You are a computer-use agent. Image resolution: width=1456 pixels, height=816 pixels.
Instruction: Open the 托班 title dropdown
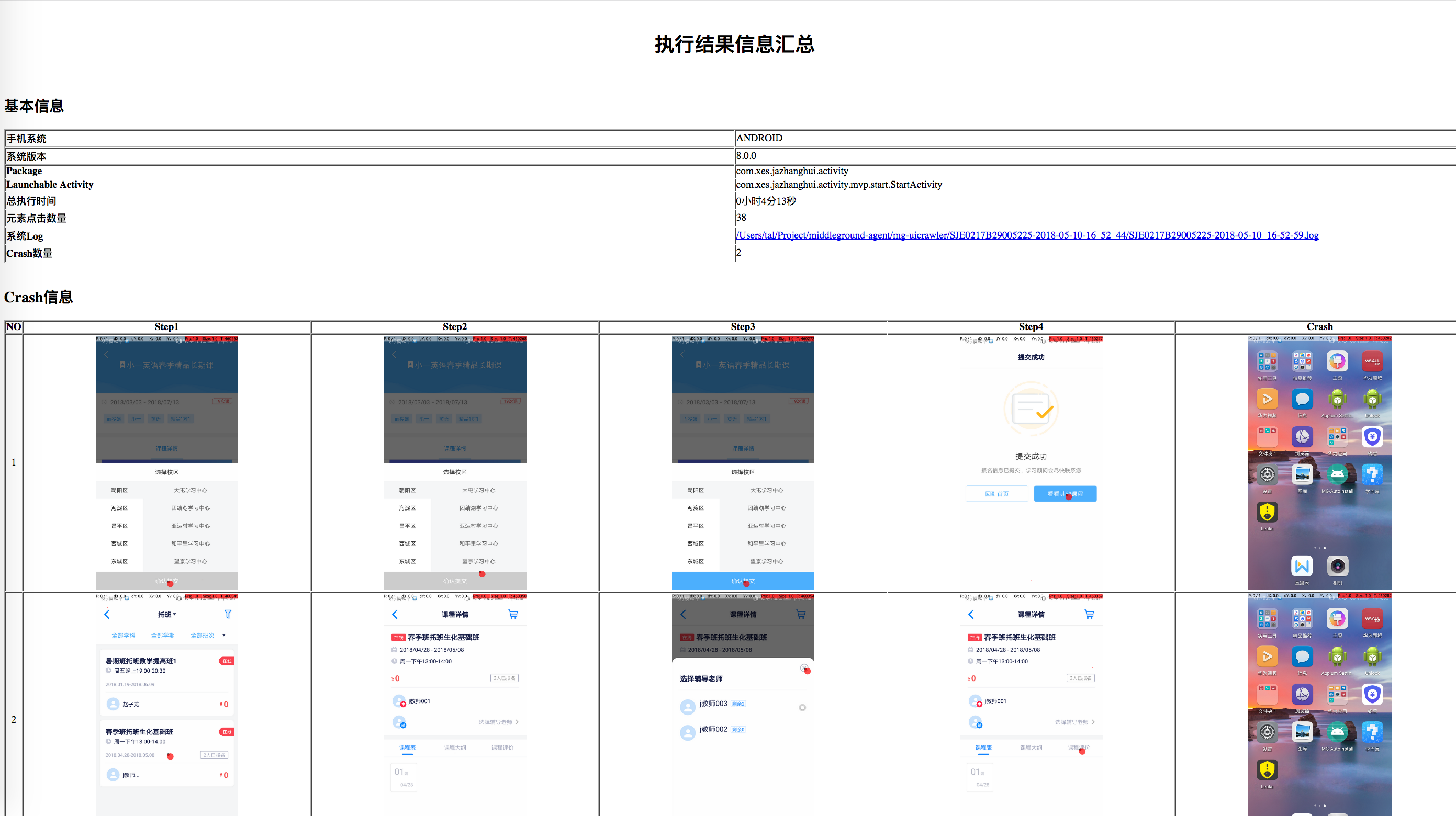(x=167, y=614)
